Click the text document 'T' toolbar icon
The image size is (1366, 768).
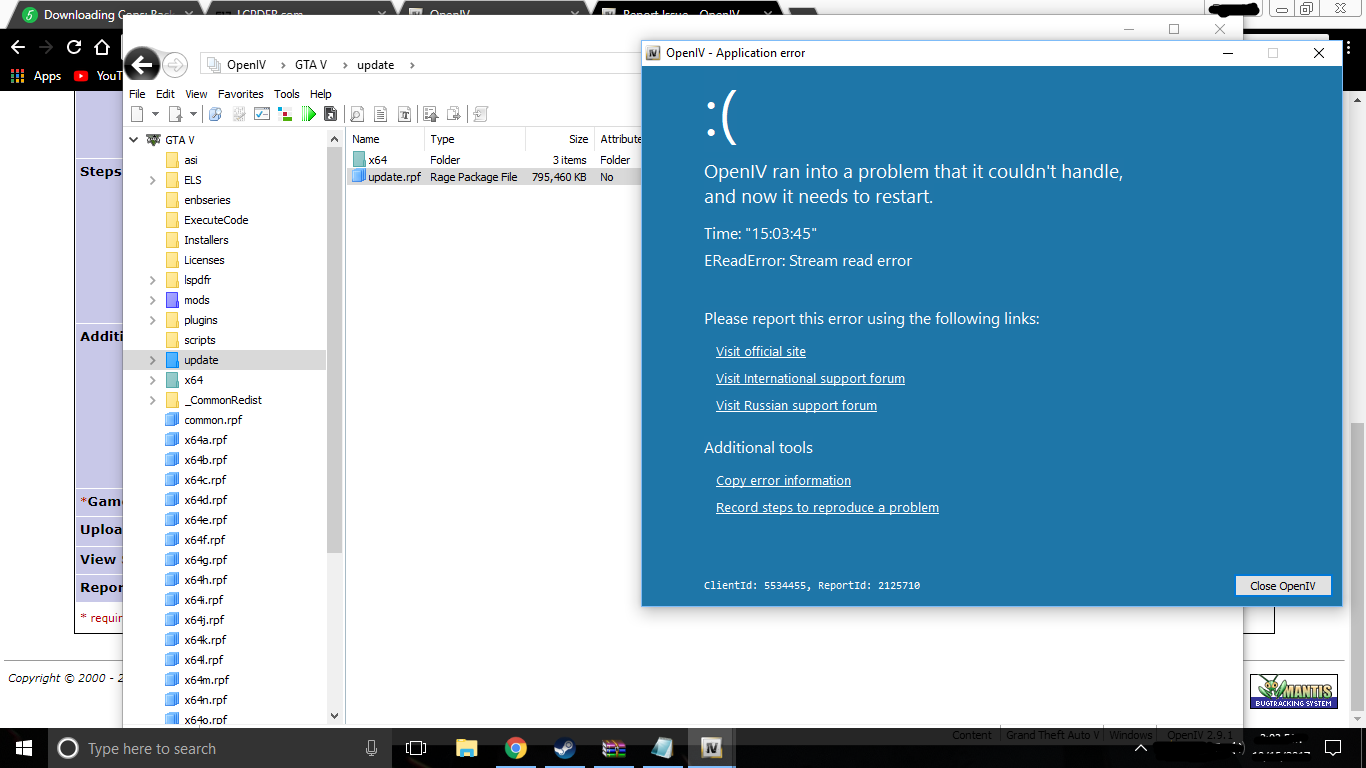[x=404, y=114]
